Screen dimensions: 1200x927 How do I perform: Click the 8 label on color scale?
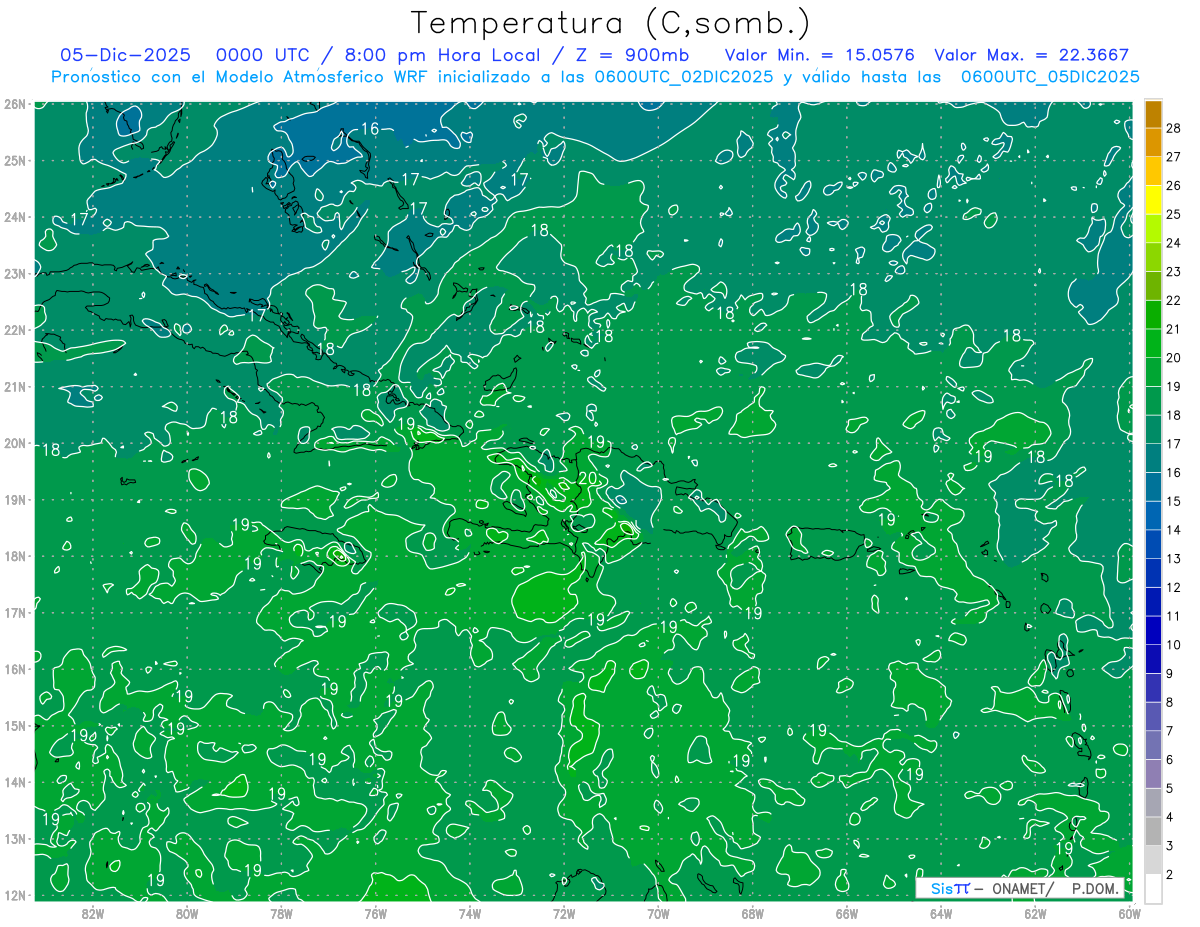[1170, 702]
